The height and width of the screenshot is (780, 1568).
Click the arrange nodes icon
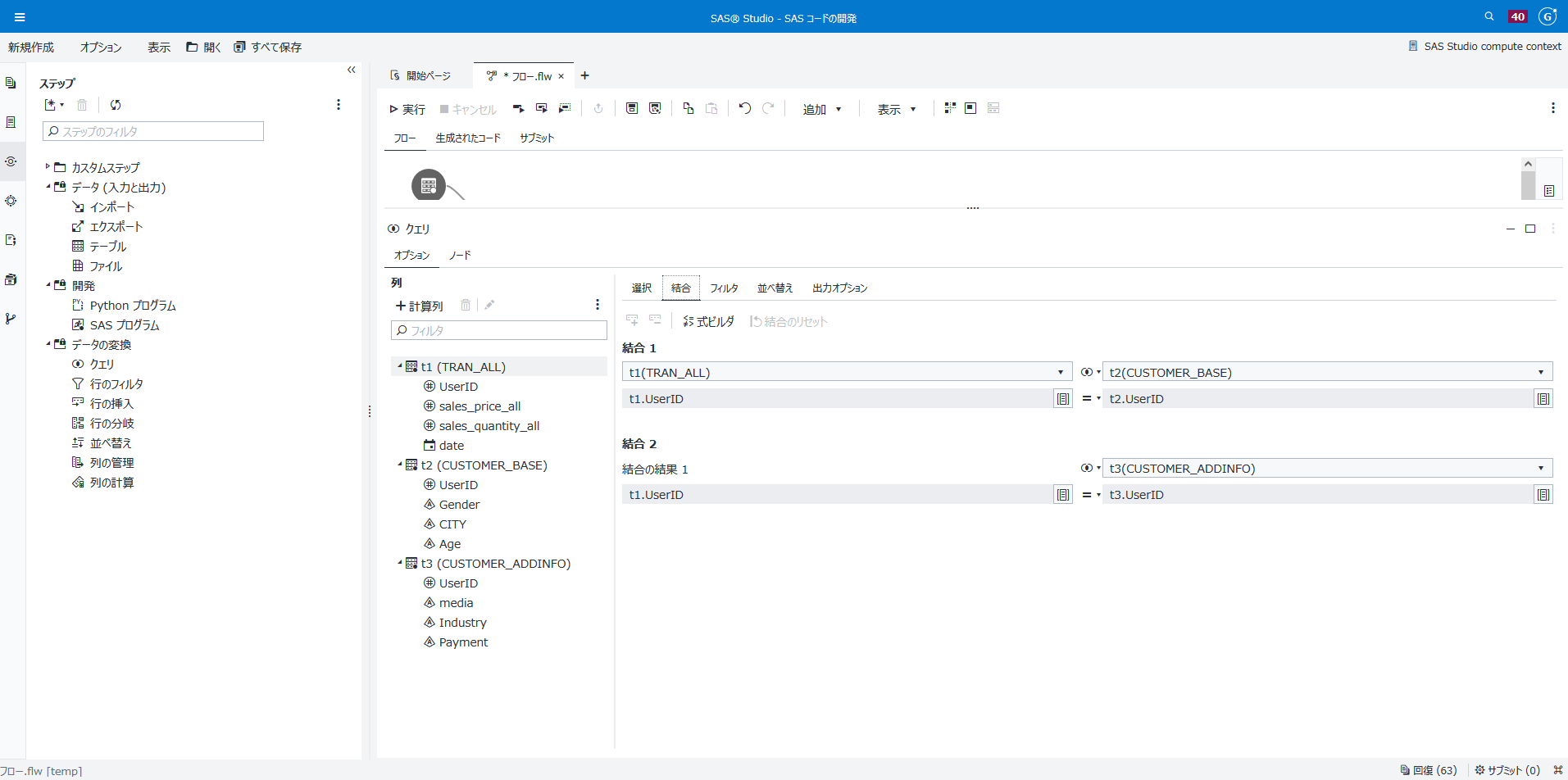(x=950, y=108)
